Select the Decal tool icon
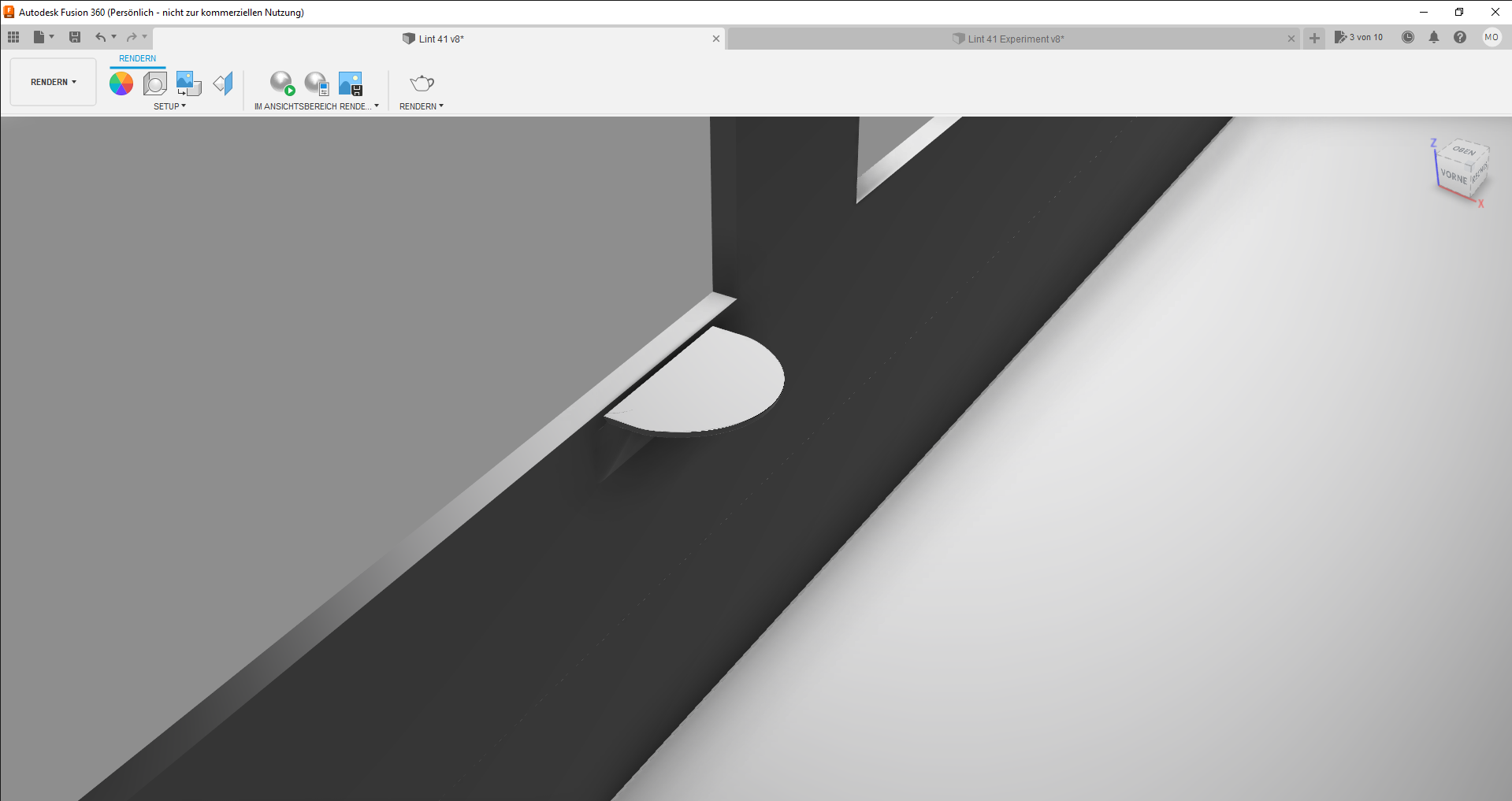This screenshot has width=1512, height=801. click(x=189, y=83)
